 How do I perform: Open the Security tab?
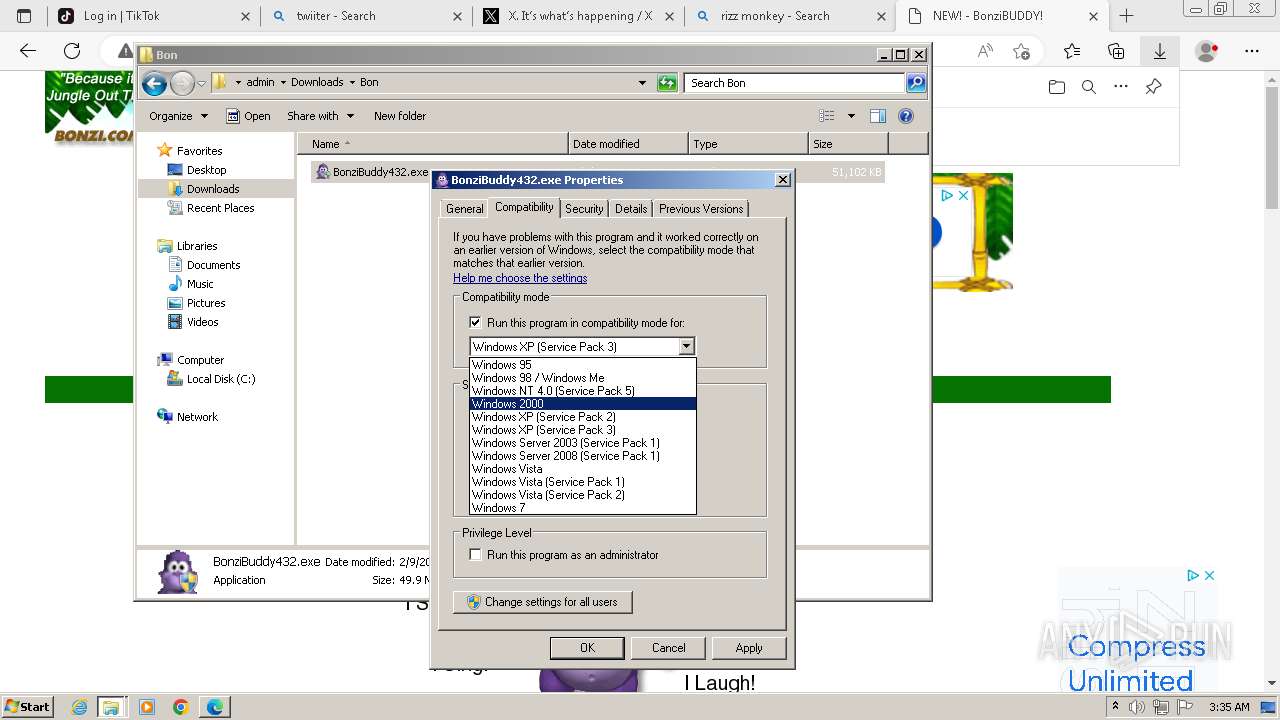584,209
